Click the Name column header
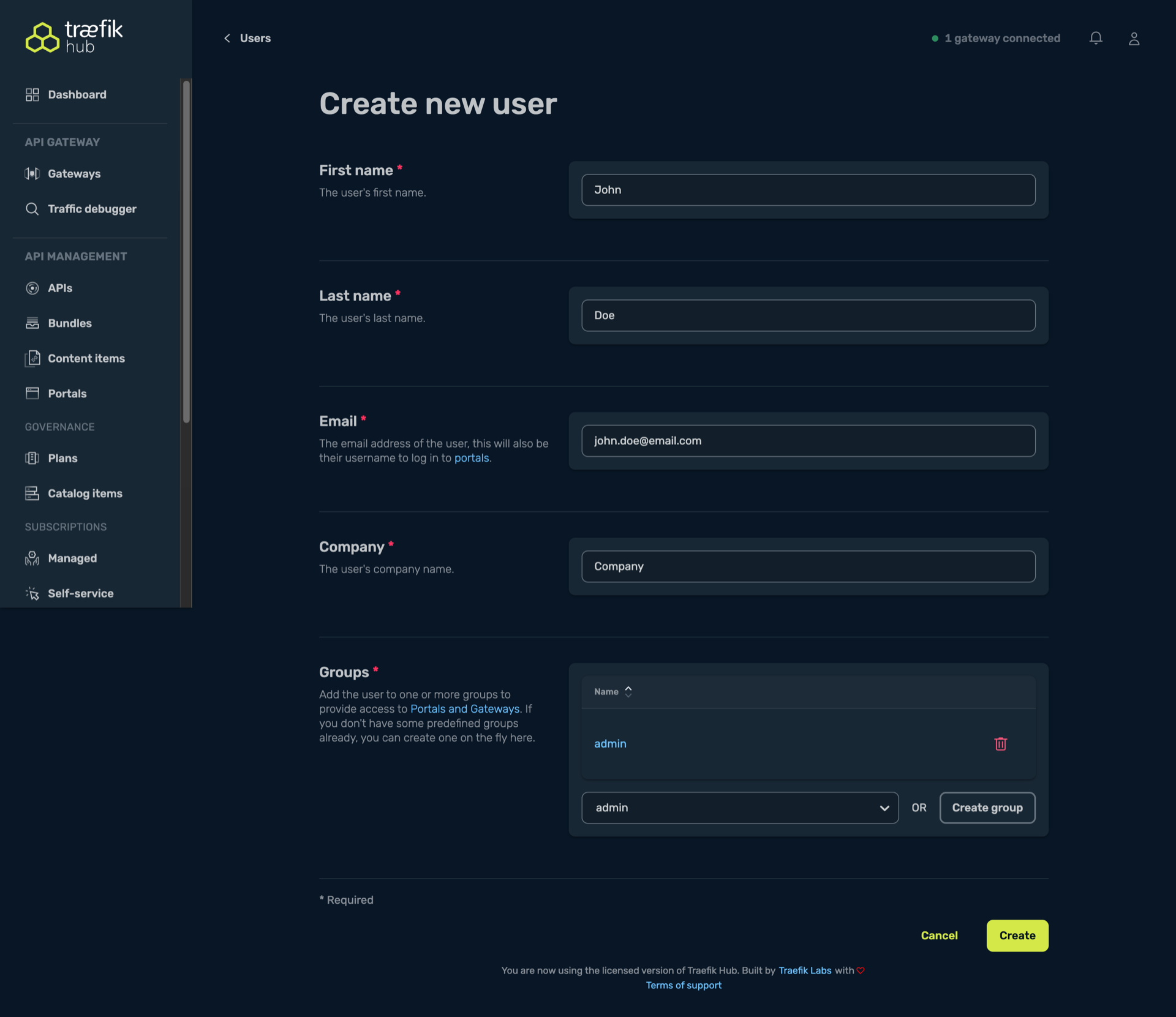This screenshot has height=1017, width=1176. coord(606,692)
